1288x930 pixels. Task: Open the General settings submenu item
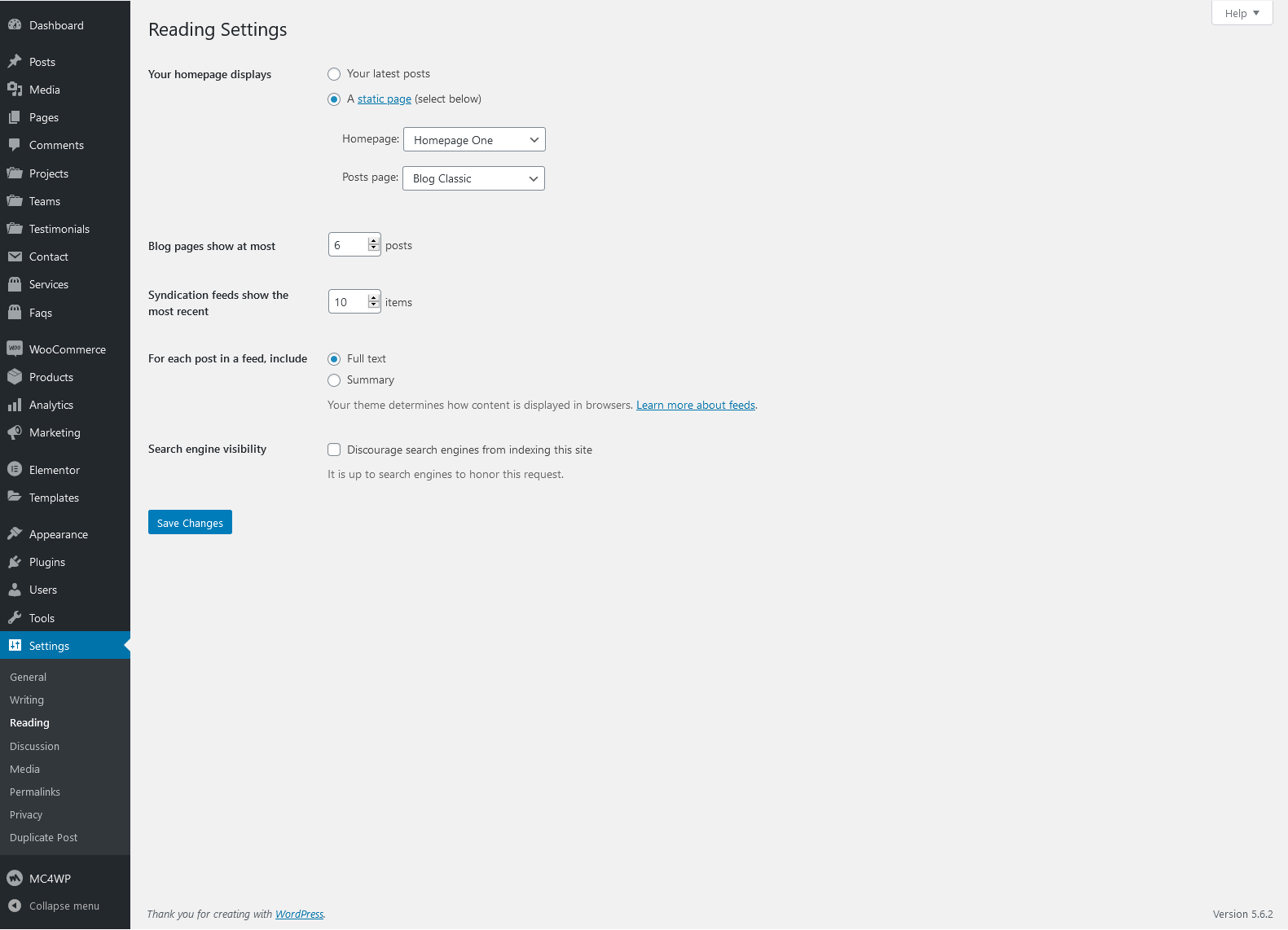tap(29, 678)
